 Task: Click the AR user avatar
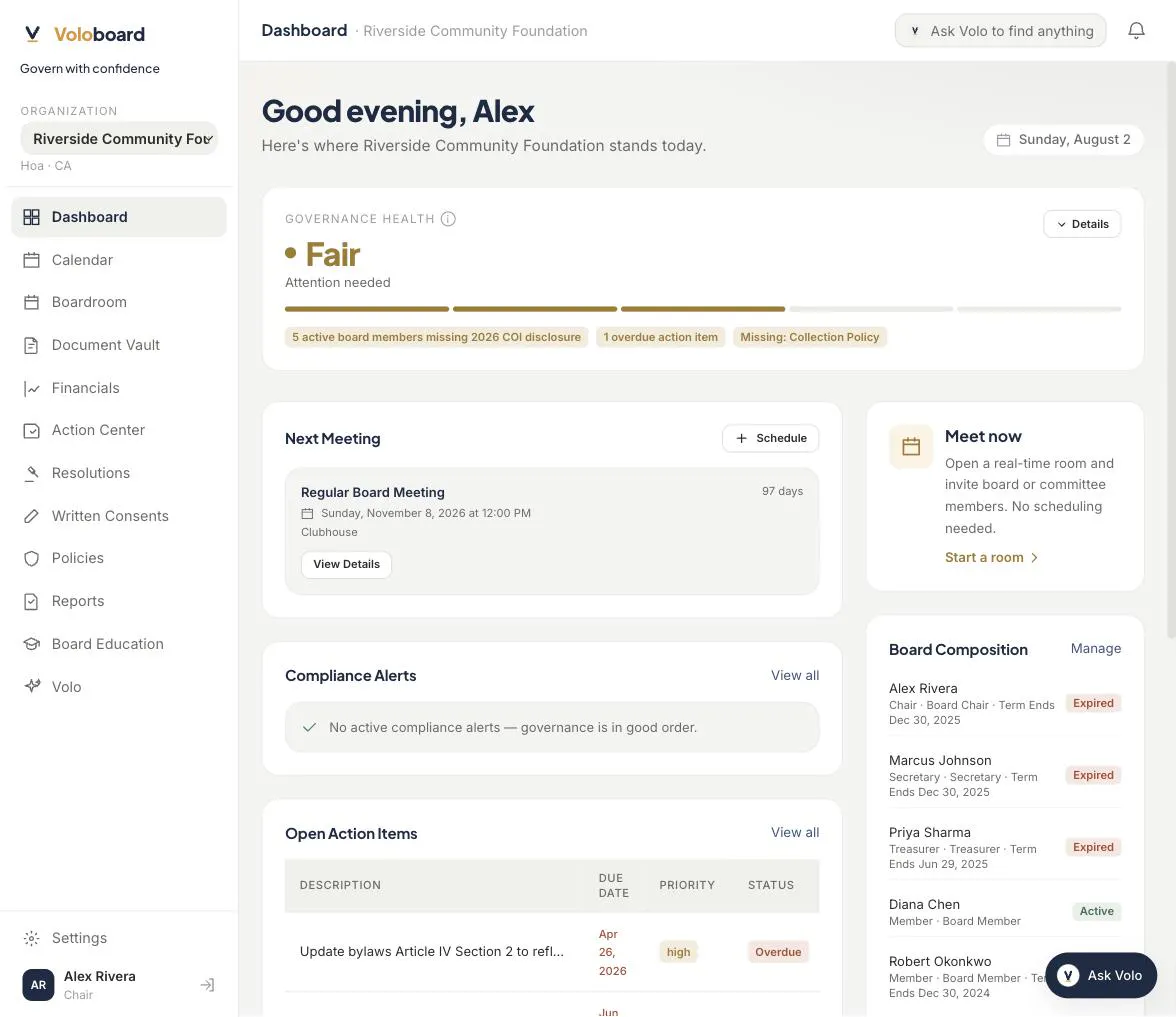(x=38, y=985)
